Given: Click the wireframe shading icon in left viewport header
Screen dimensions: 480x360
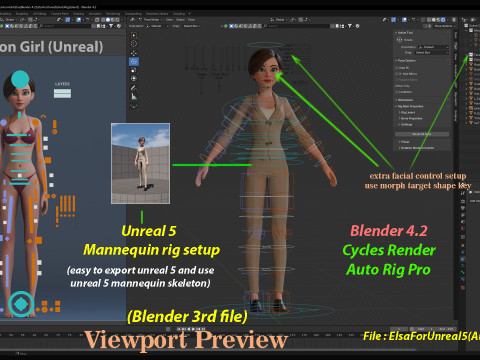Looking at the screenshot, I should tap(103, 20).
